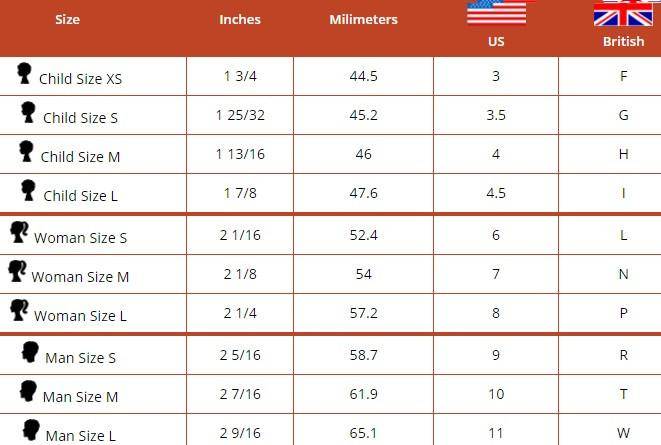Click the Child Size XS head icon
This screenshot has width=661, height=445.
pyautogui.click(x=25, y=73)
